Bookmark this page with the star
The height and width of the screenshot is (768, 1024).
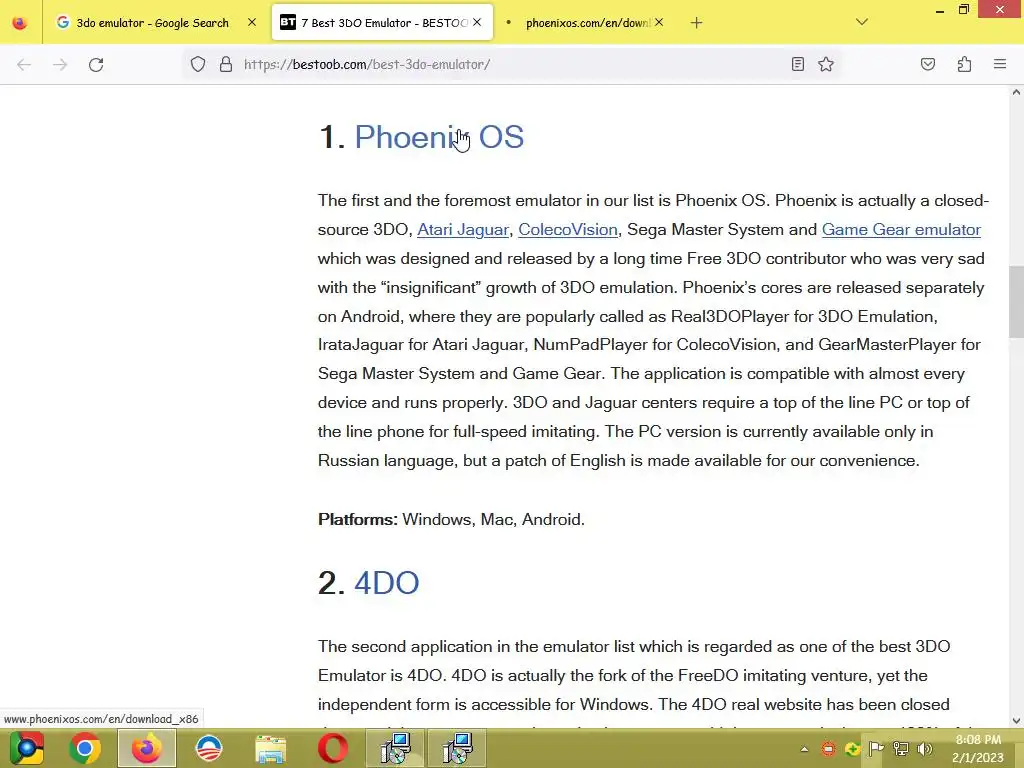click(x=826, y=64)
